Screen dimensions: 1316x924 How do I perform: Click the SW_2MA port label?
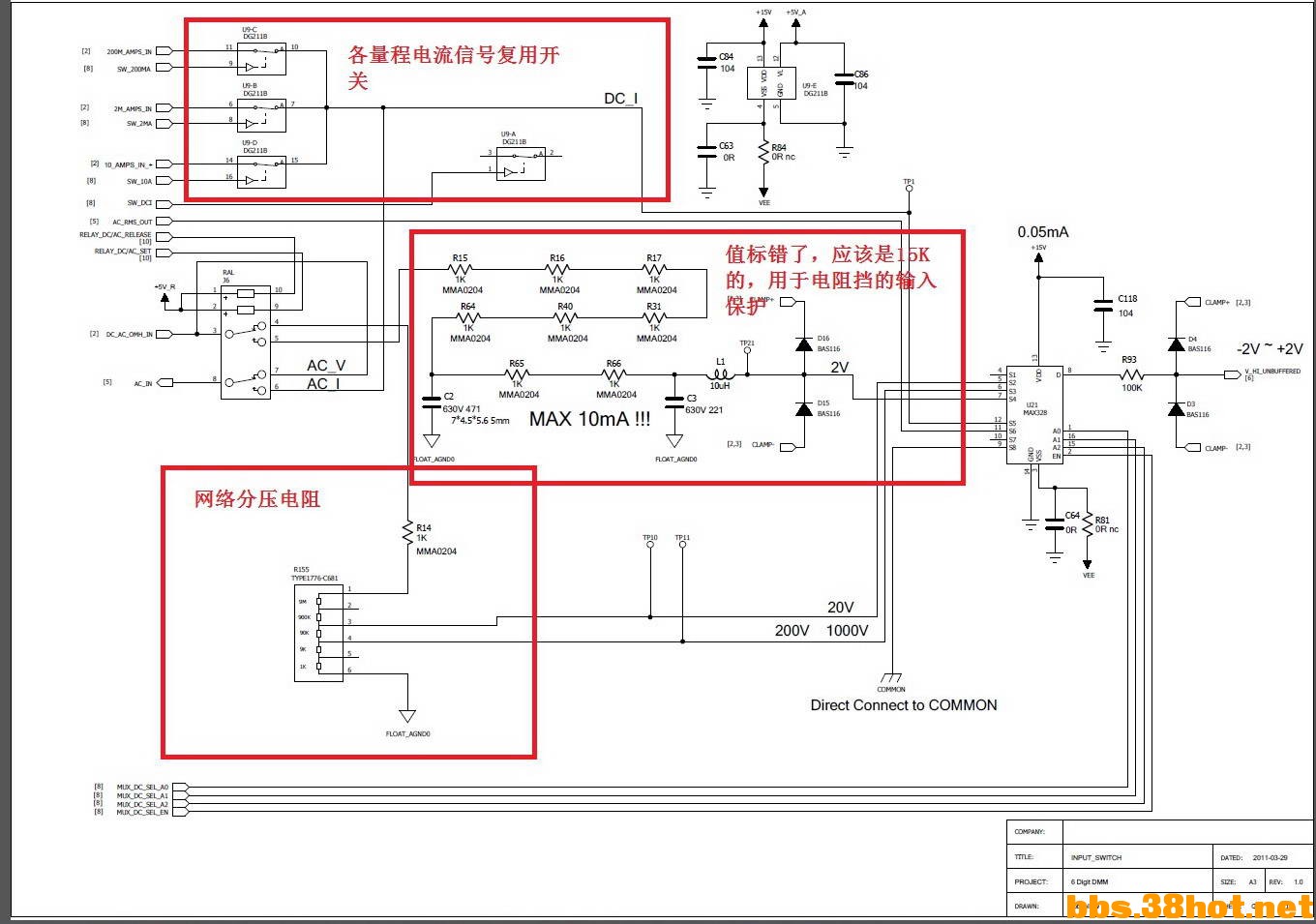click(138, 124)
